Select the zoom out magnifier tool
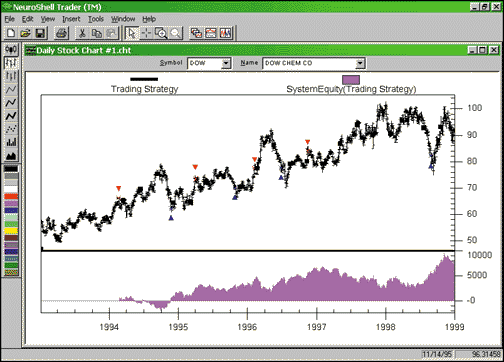504x362 pixels. click(x=175, y=33)
